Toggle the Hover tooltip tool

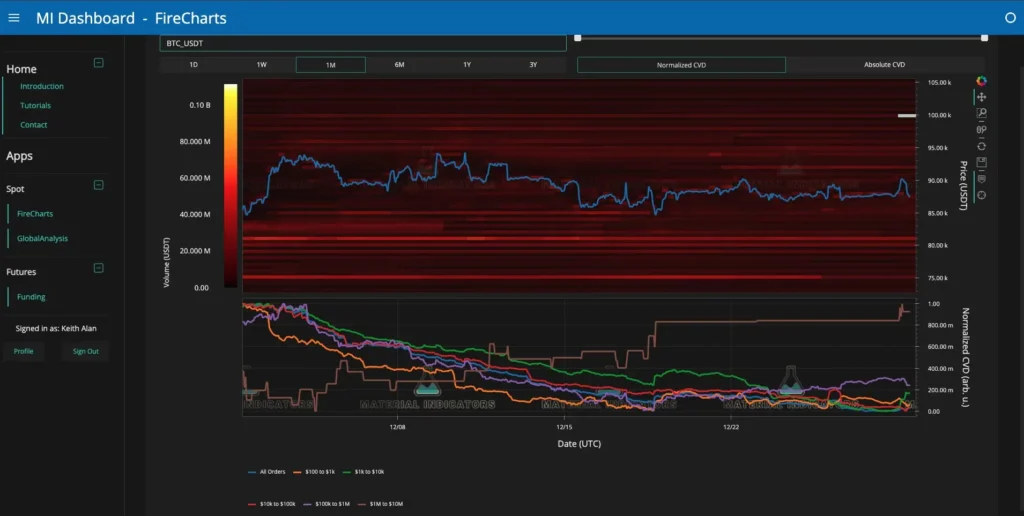(x=981, y=178)
